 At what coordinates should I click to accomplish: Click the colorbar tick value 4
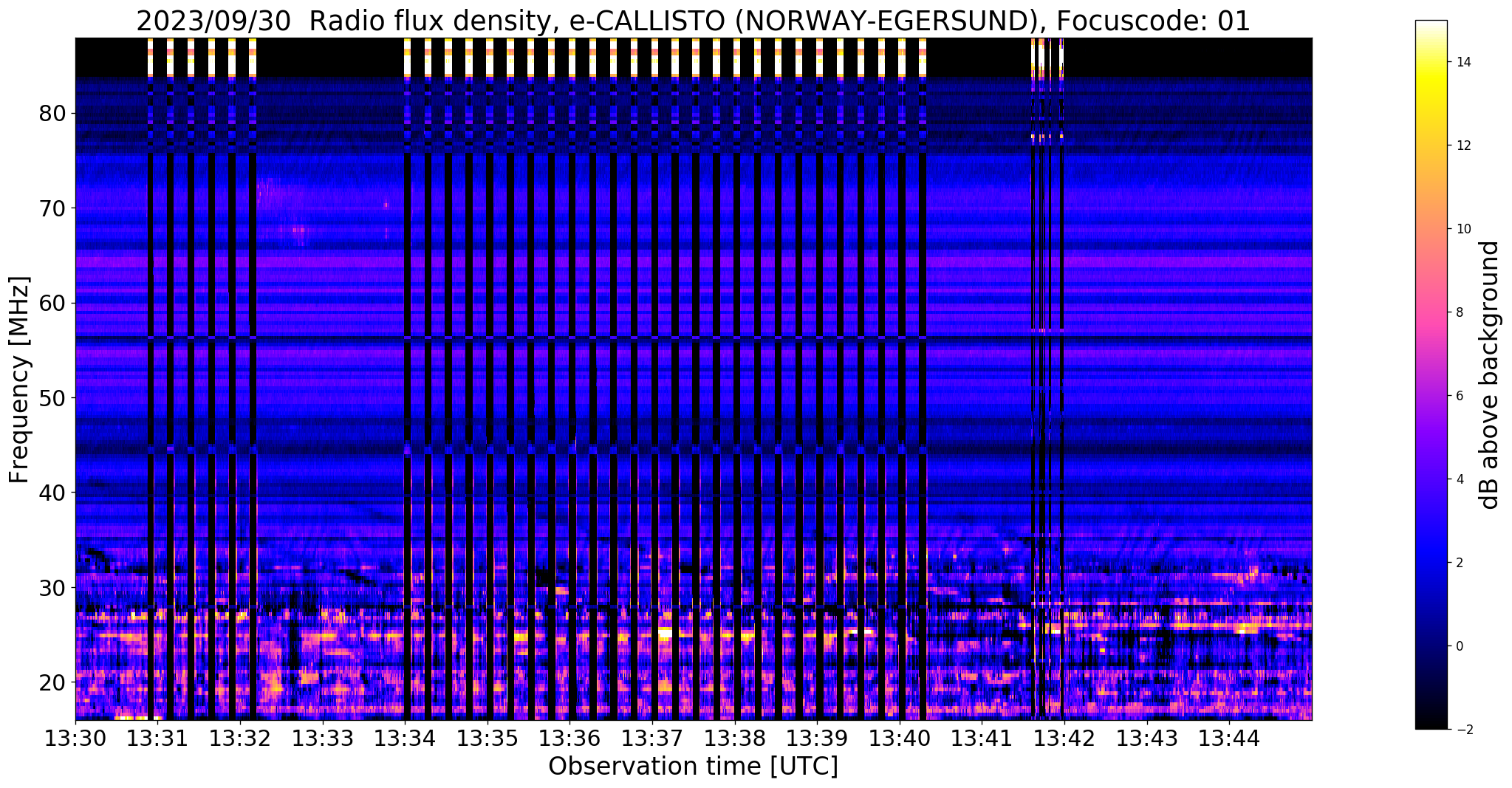[1459, 479]
